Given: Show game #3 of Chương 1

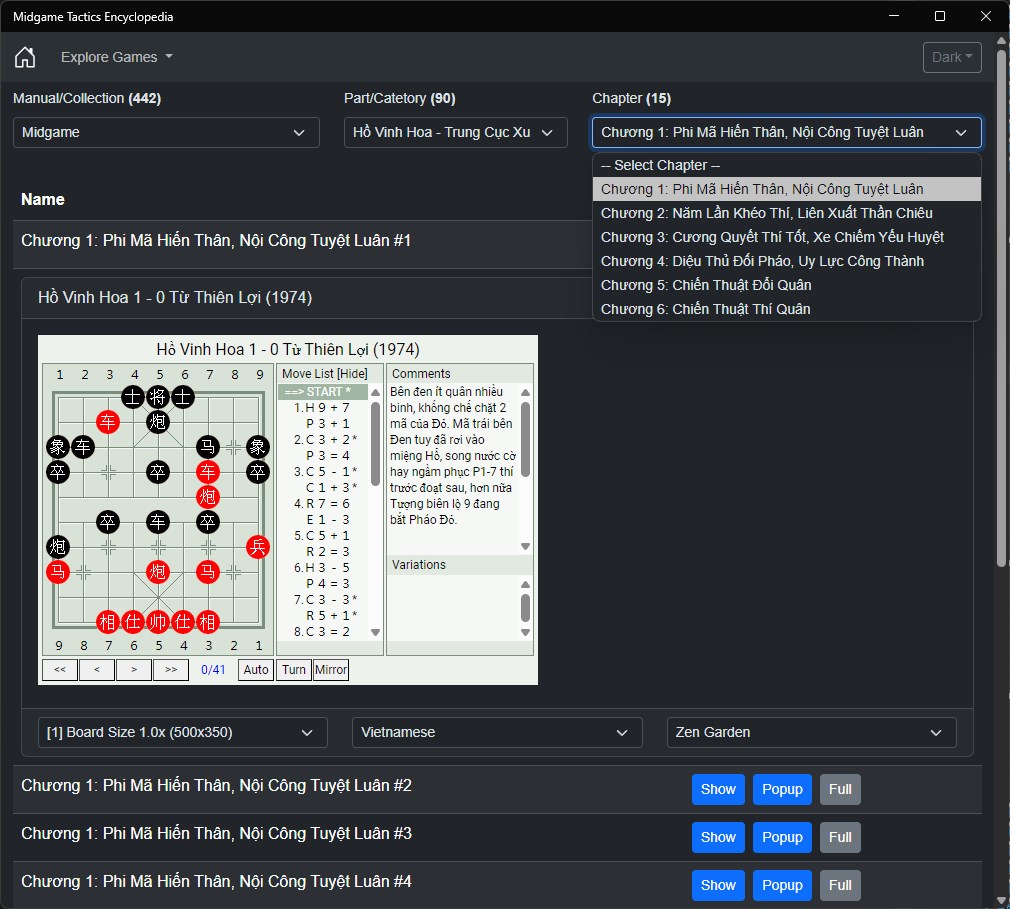Looking at the screenshot, I should [x=718, y=837].
